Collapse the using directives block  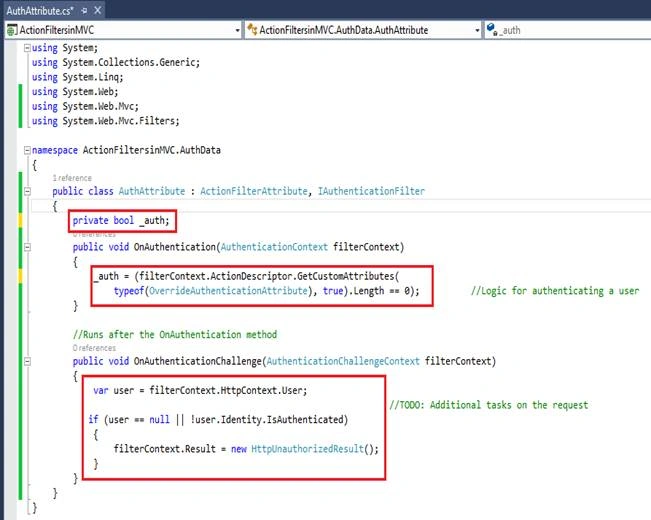[27, 48]
